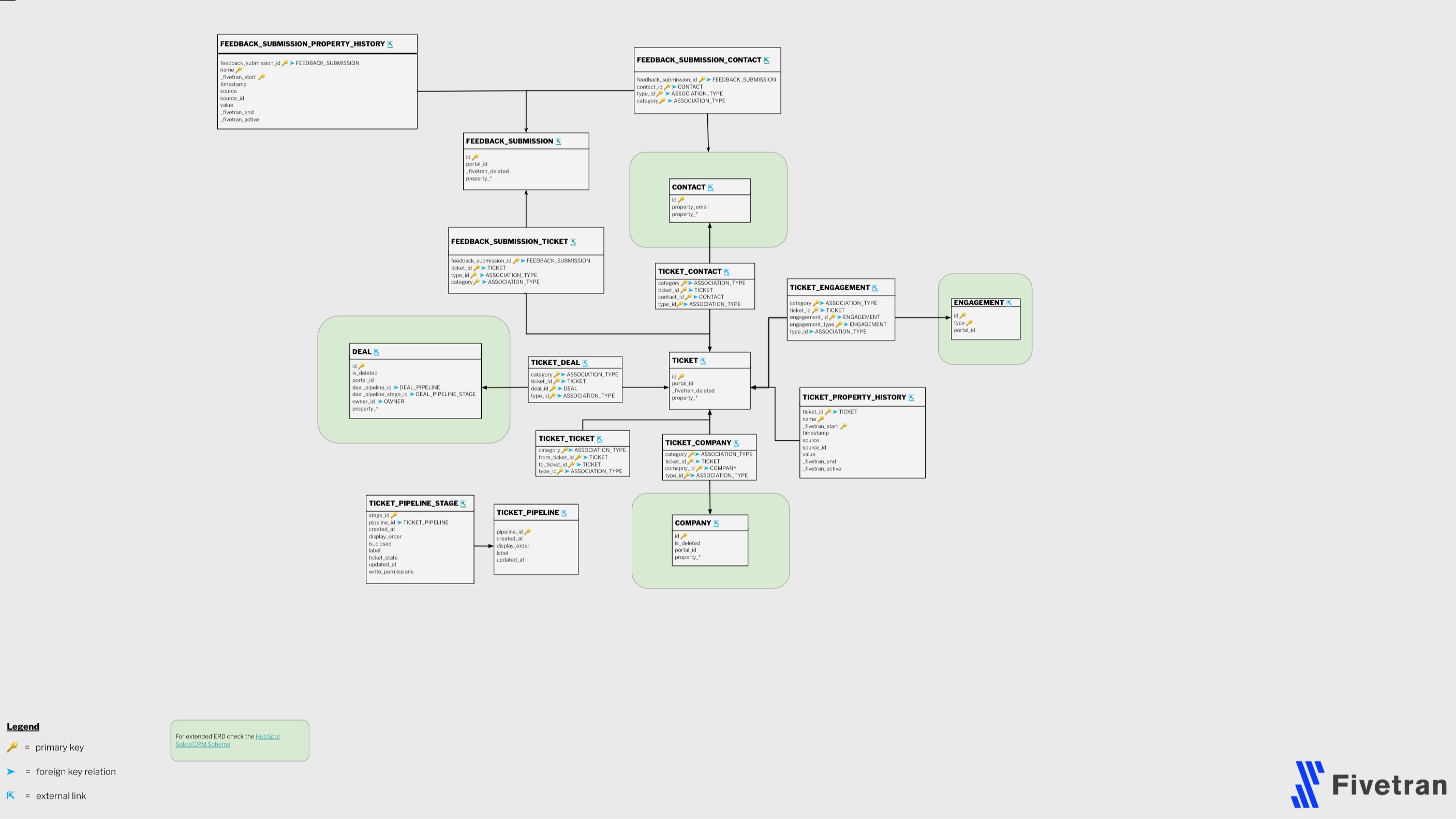Viewport: 1456px width, 819px height.
Task: Click external link icon next to FEEDBACK_SUBMISSION_CONTACT
Action: click(766, 61)
